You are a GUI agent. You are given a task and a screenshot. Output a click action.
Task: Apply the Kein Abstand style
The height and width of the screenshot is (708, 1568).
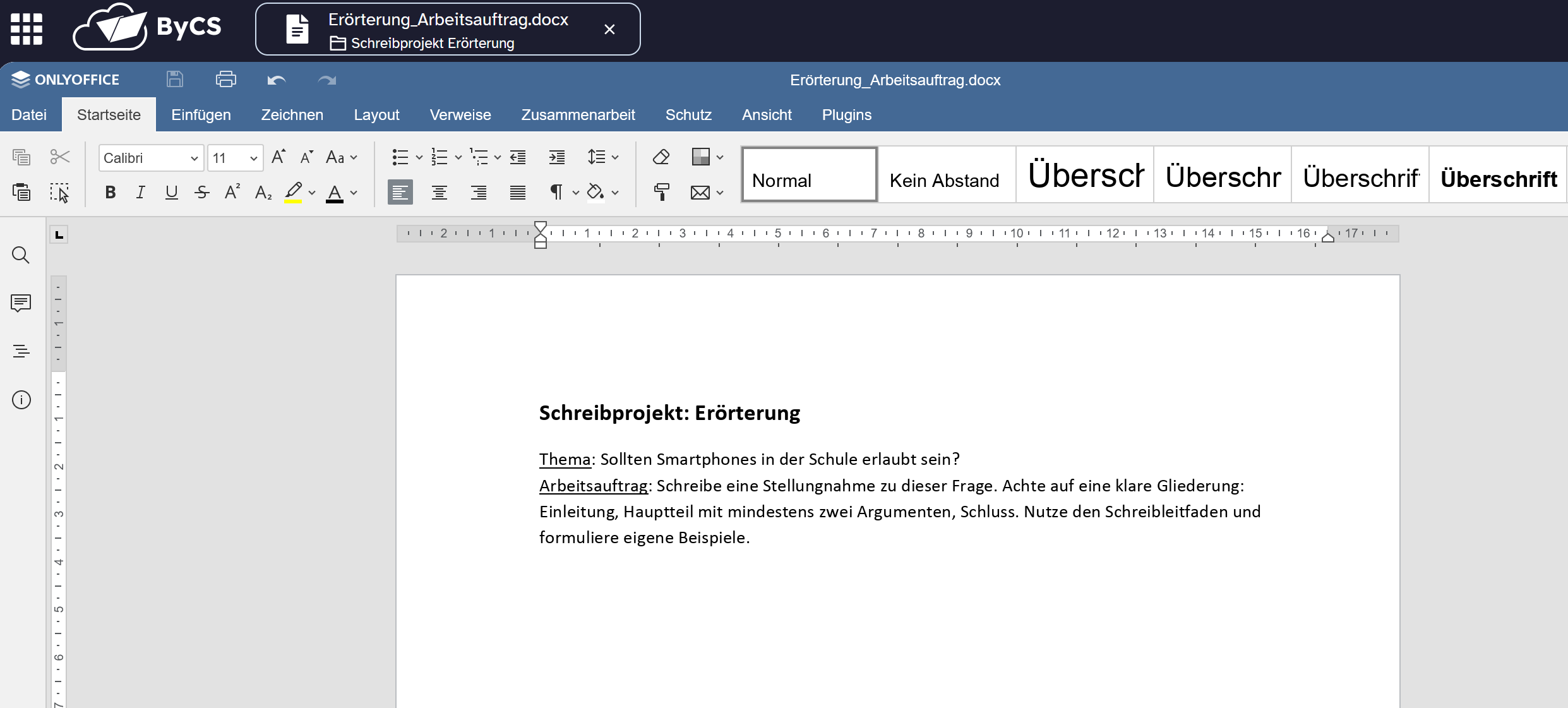[945, 175]
